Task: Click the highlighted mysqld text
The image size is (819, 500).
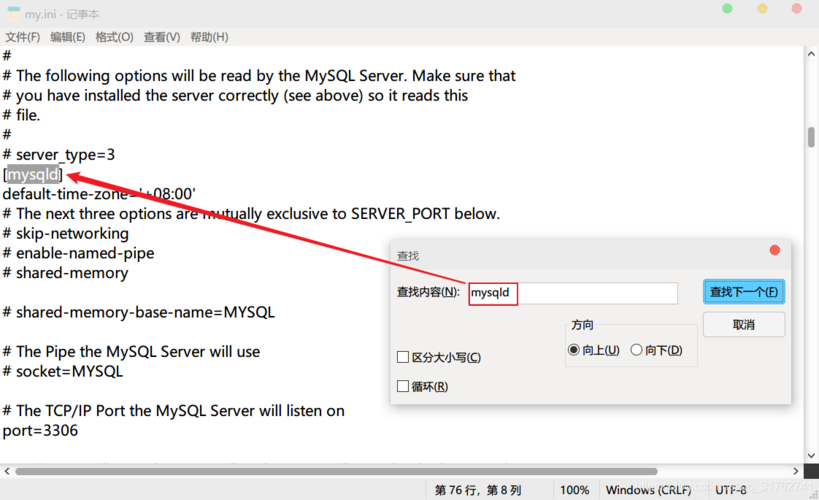Action: tap(33, 175)
